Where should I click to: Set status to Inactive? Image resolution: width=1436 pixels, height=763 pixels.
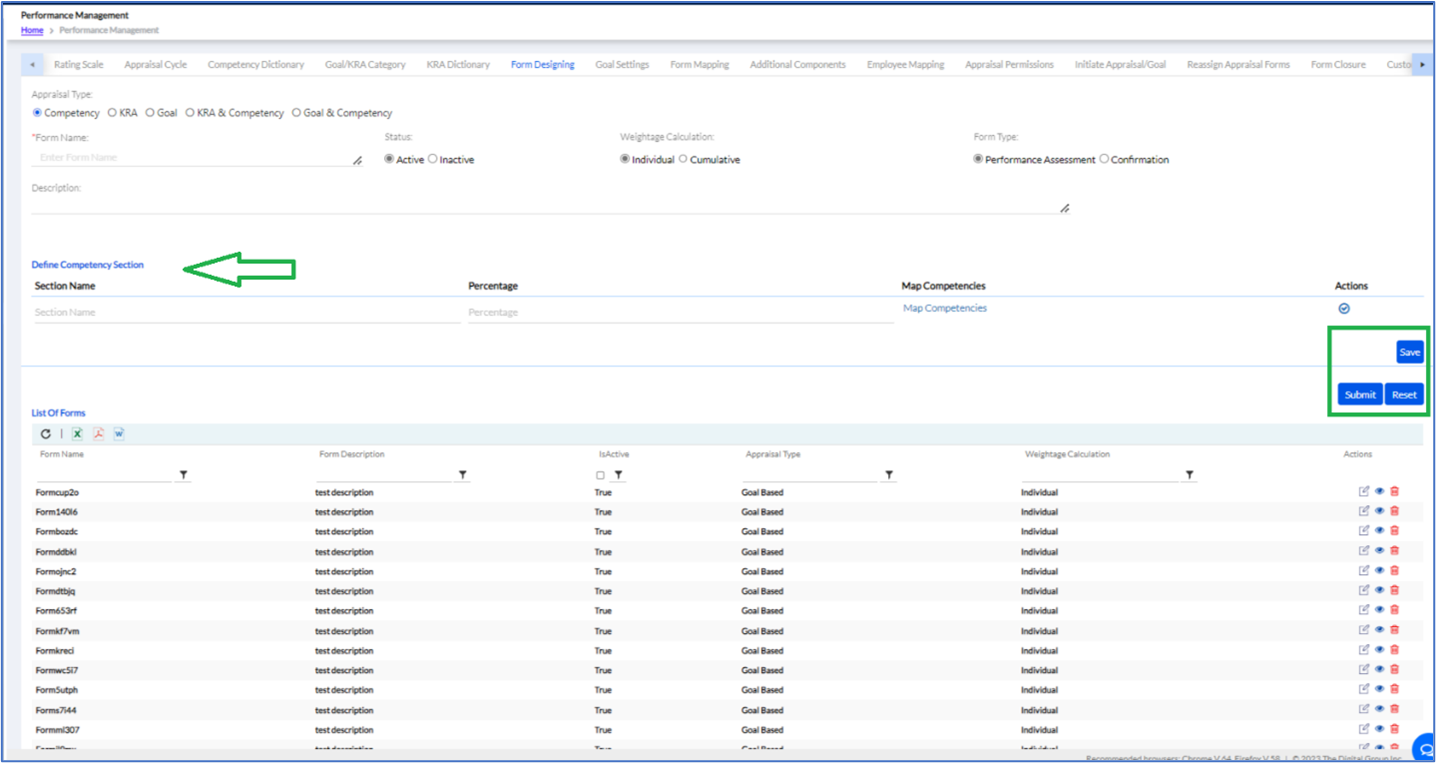click(433, 159)
